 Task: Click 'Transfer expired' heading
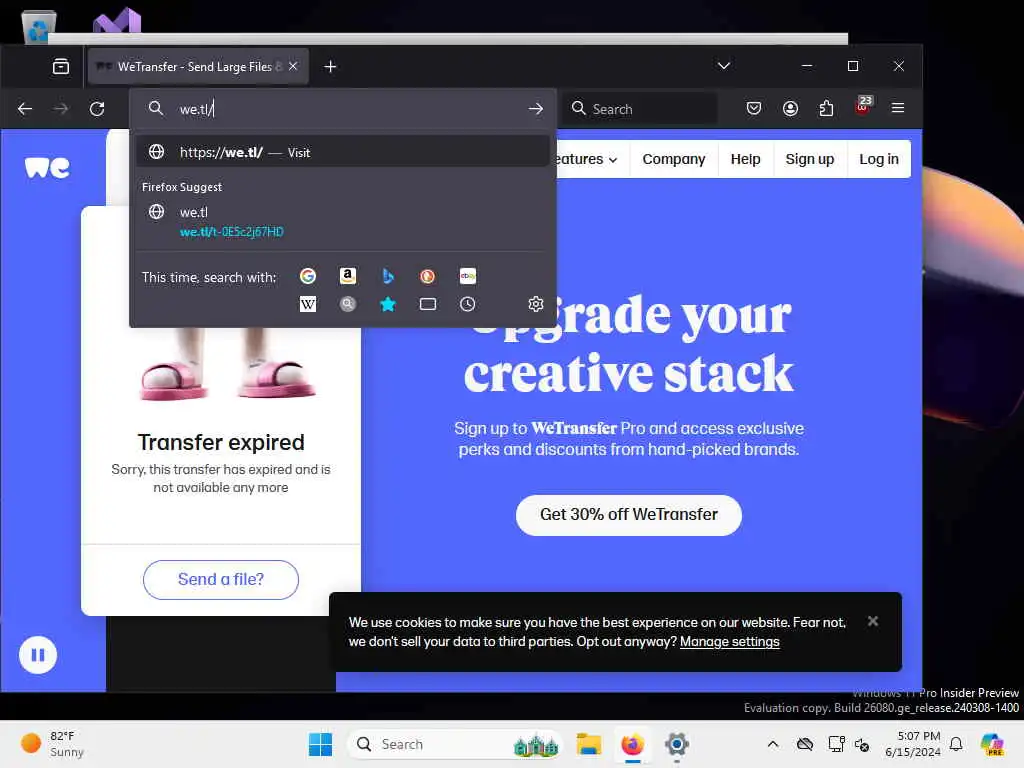click(221, 442)
